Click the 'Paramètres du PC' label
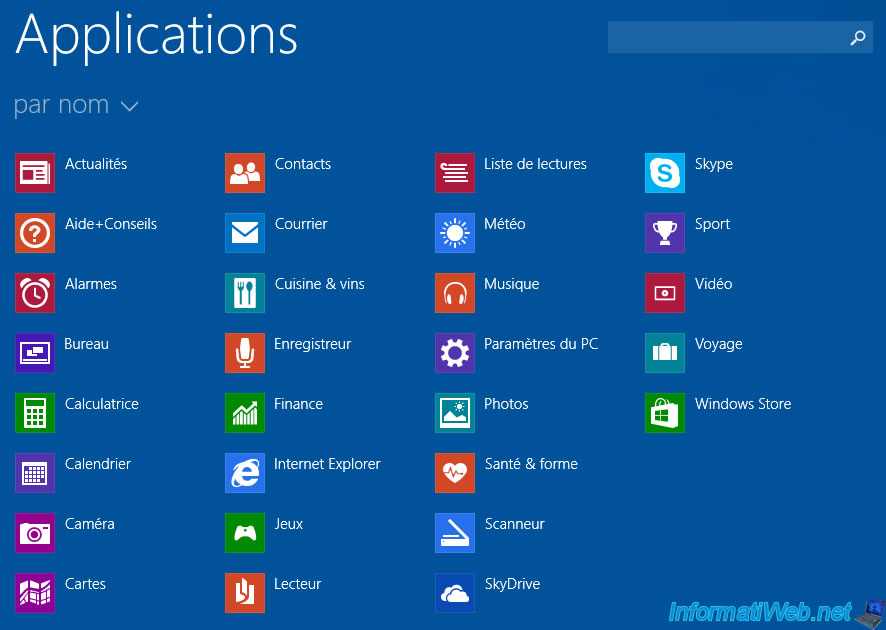Screen dimensions: 886x630 pyautogui.click(x=541, y=344)
